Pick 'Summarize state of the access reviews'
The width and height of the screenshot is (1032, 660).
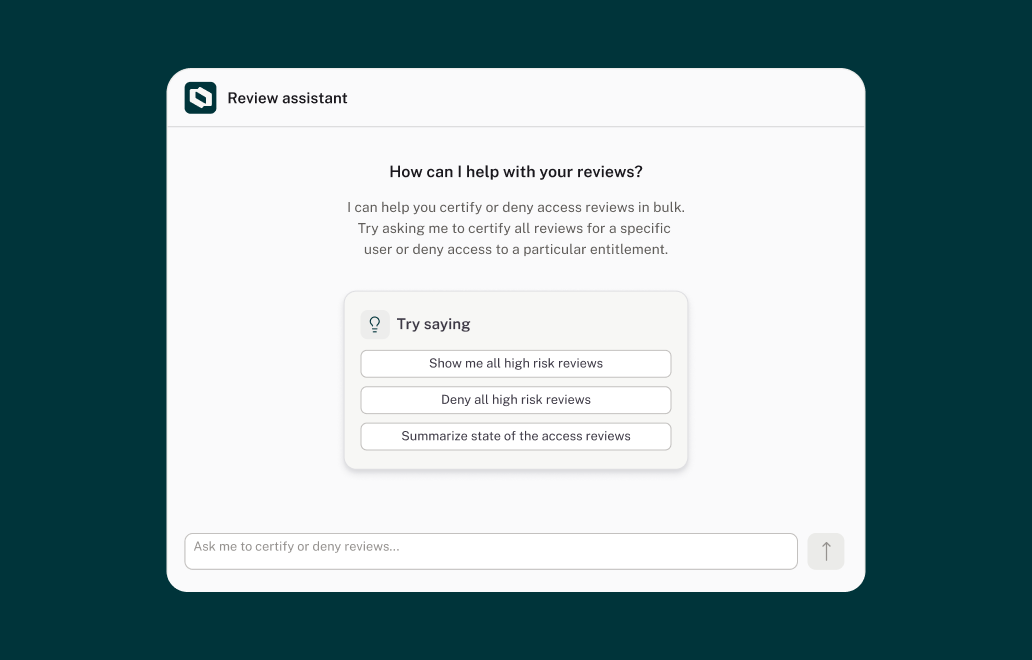516,436
